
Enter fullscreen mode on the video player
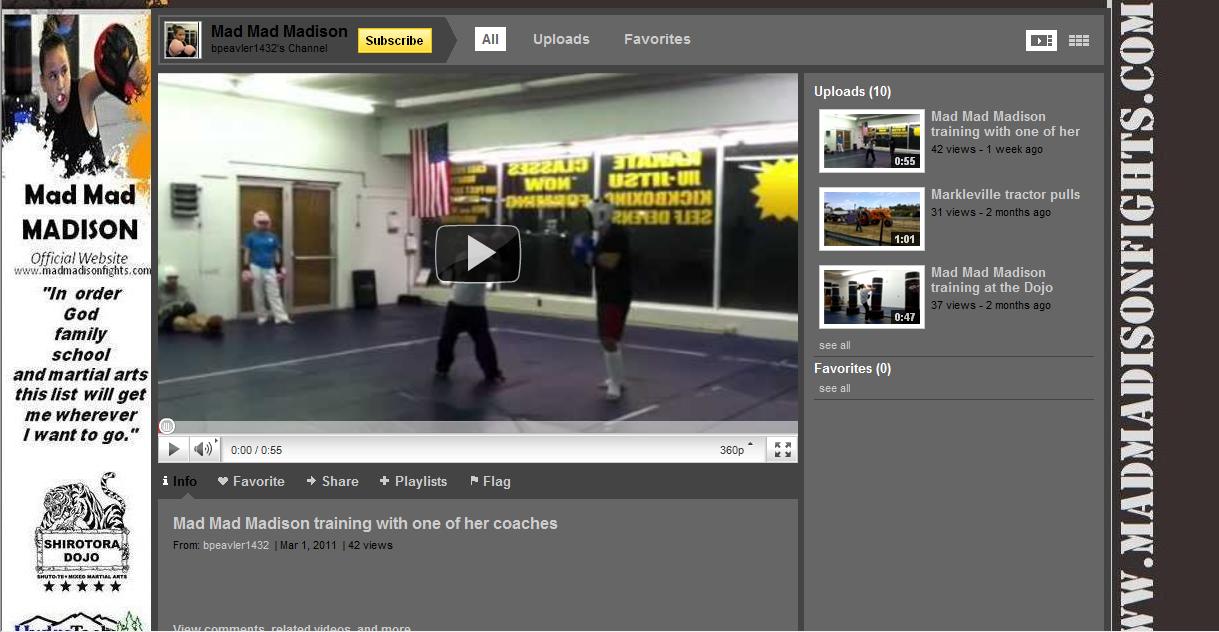click(x=782, y=450)
